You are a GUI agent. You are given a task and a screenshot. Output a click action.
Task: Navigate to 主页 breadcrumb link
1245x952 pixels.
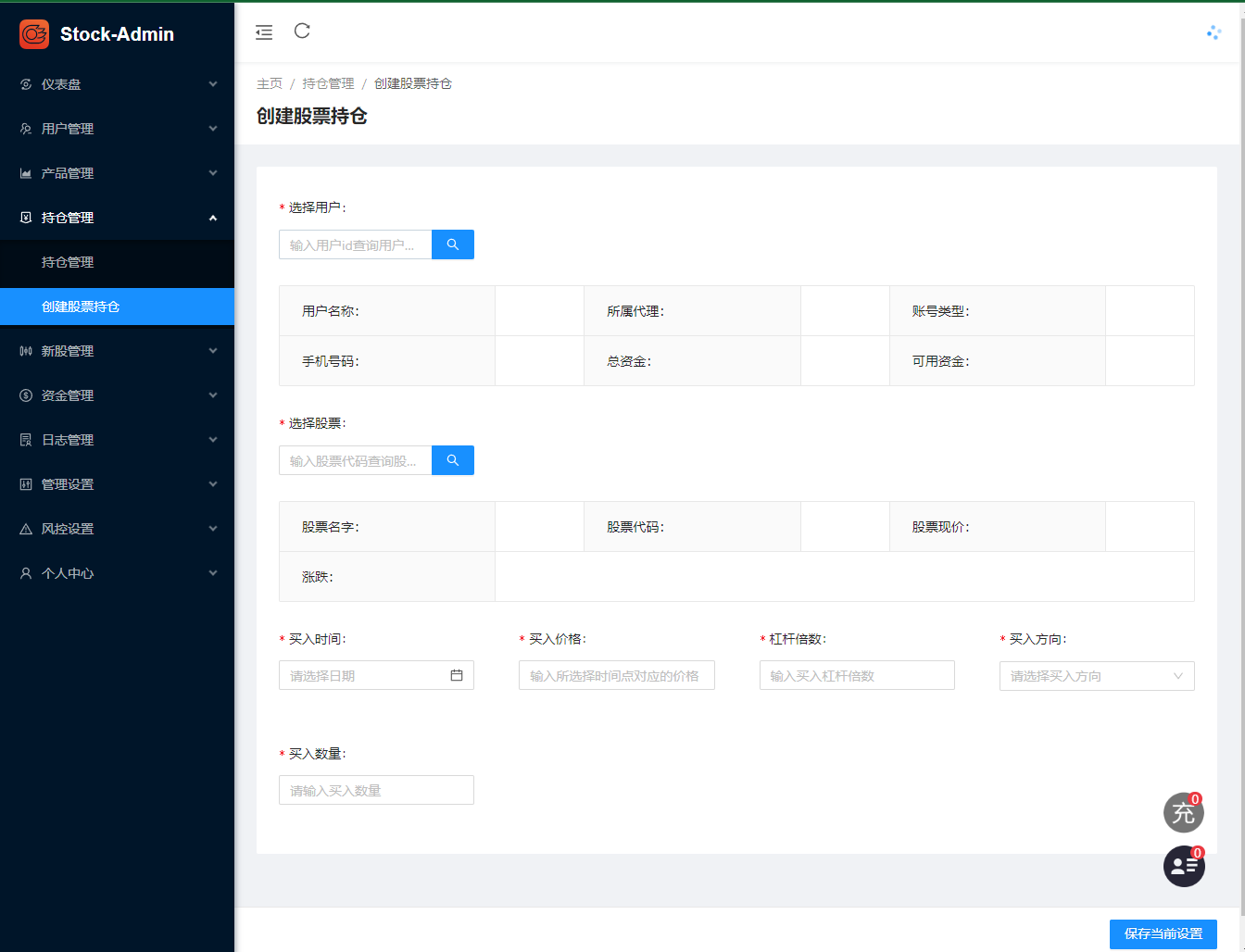(x=270, y=82)
